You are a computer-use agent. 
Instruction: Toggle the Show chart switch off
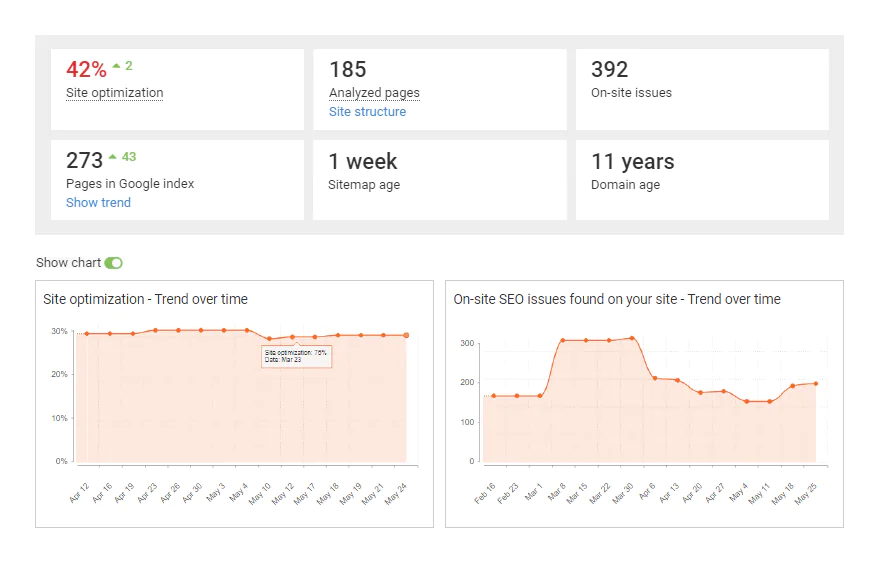pos(113,263)
